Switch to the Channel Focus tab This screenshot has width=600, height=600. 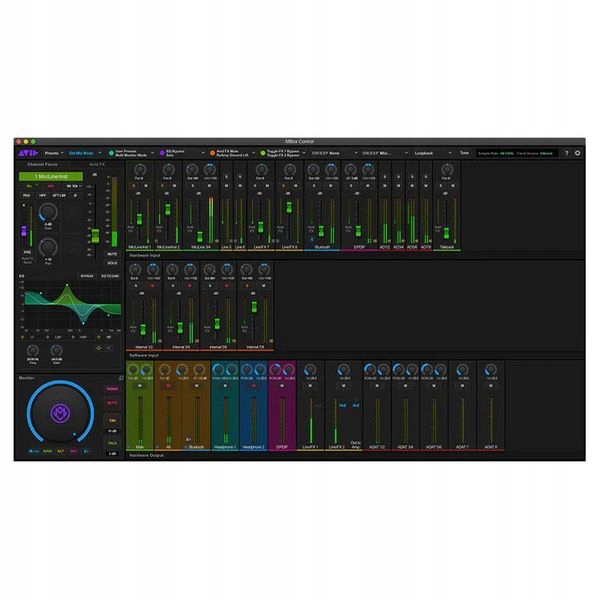pos(42,164)
